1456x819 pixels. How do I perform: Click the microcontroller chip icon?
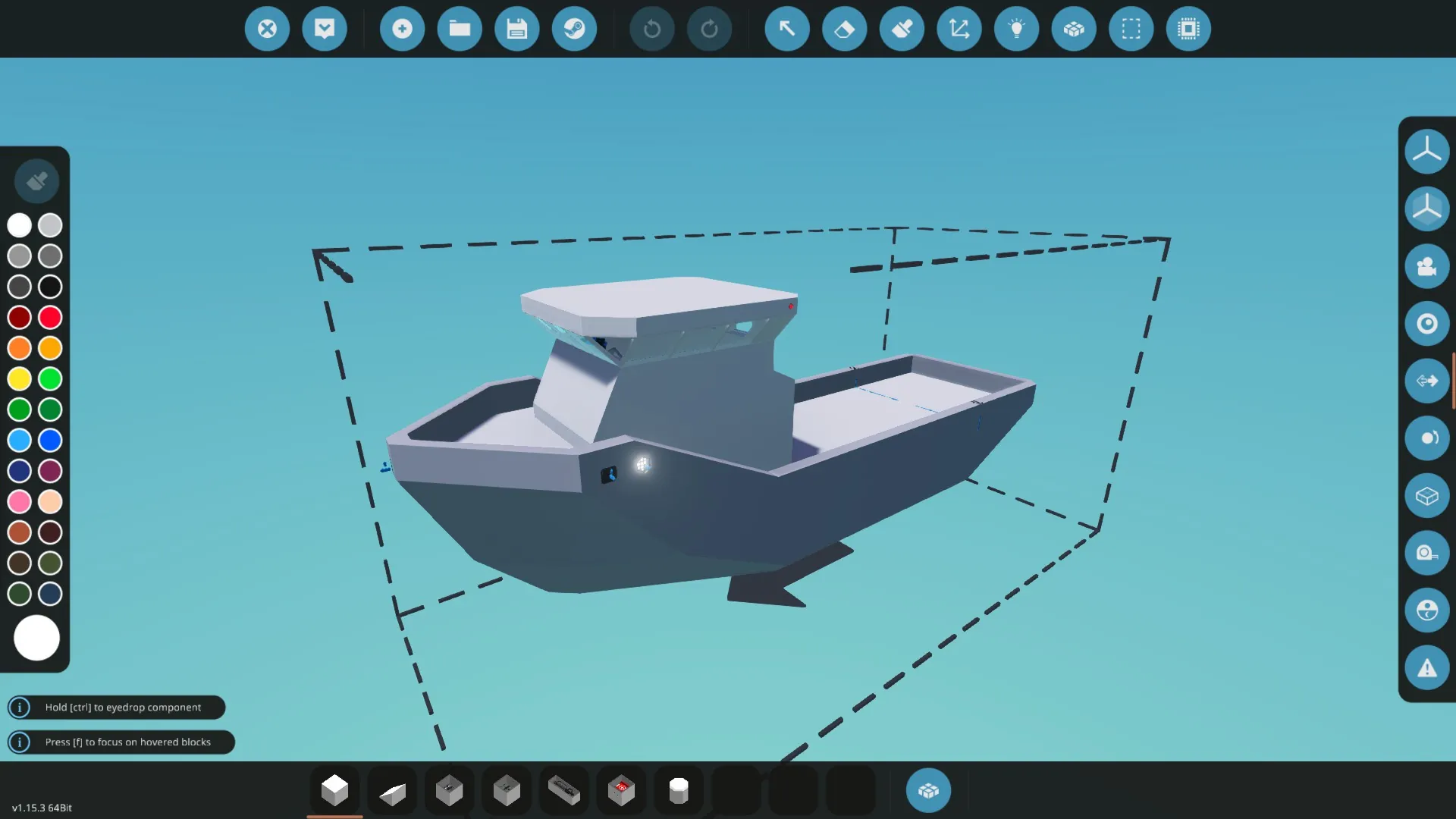[x=1188, y=29]
